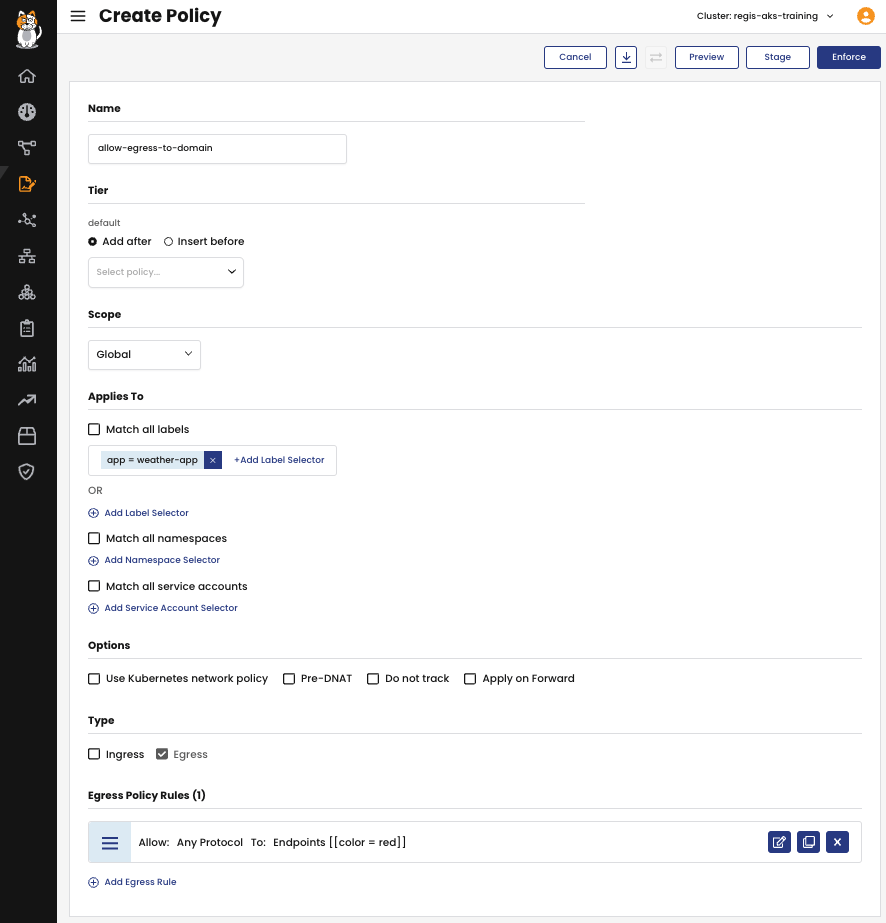This screenshot has width=886, height=923.
Task: Click the user profile avatar icon
Action: pyautogui.click(x=865, y=16)
